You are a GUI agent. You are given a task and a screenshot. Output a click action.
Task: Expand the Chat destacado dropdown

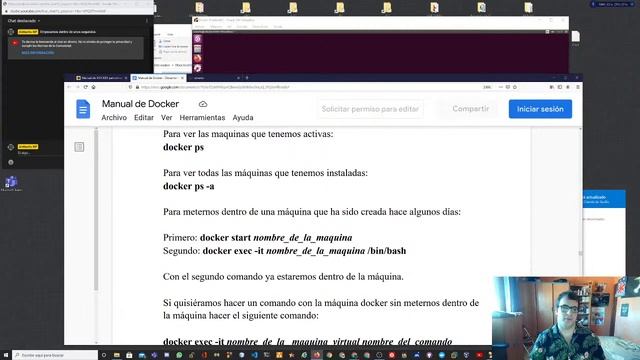pos(24,20)
